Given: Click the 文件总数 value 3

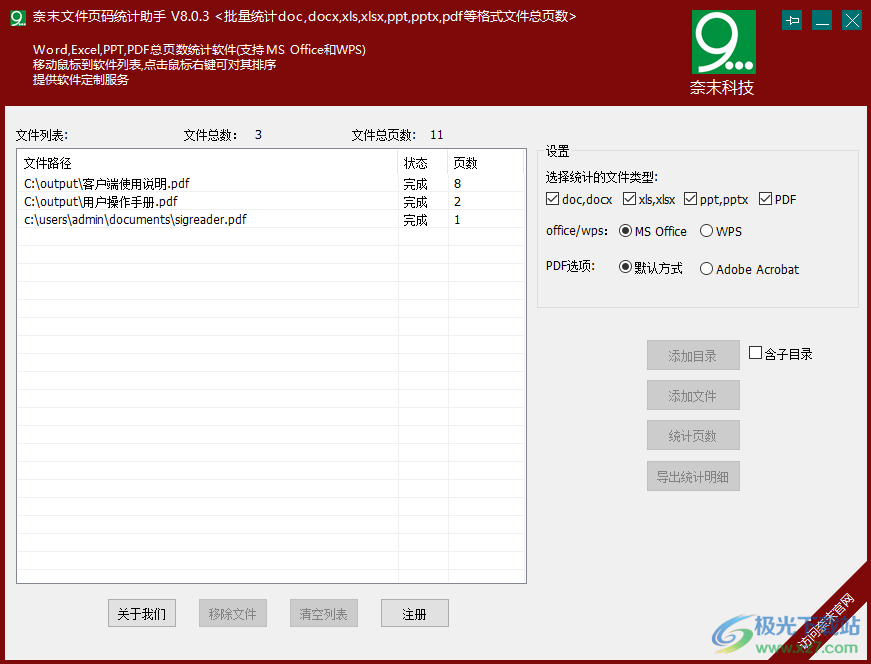Looking at the screenshot, I should pos(258,134).
